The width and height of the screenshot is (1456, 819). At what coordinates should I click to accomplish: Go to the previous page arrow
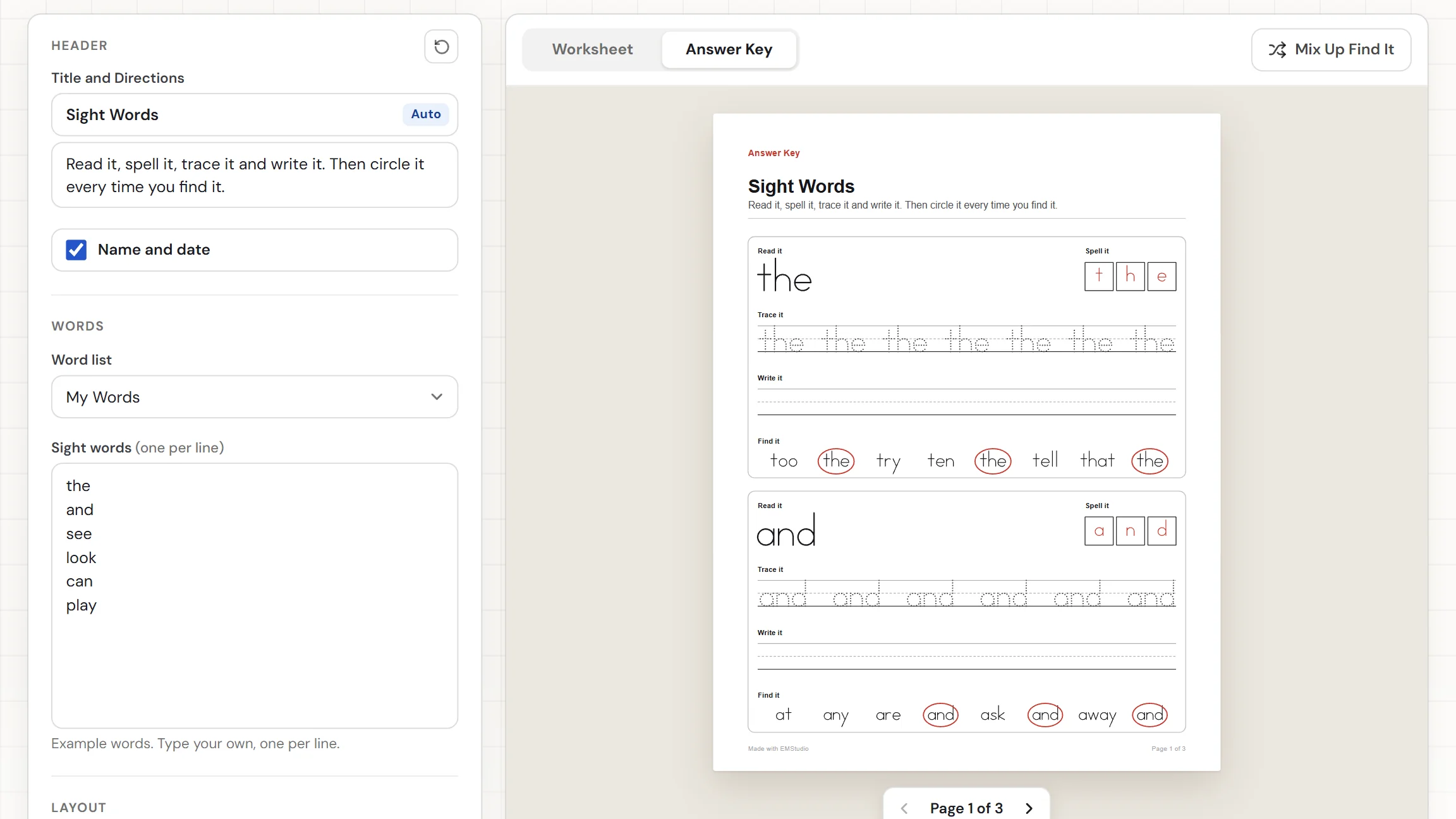click(904, 808)
